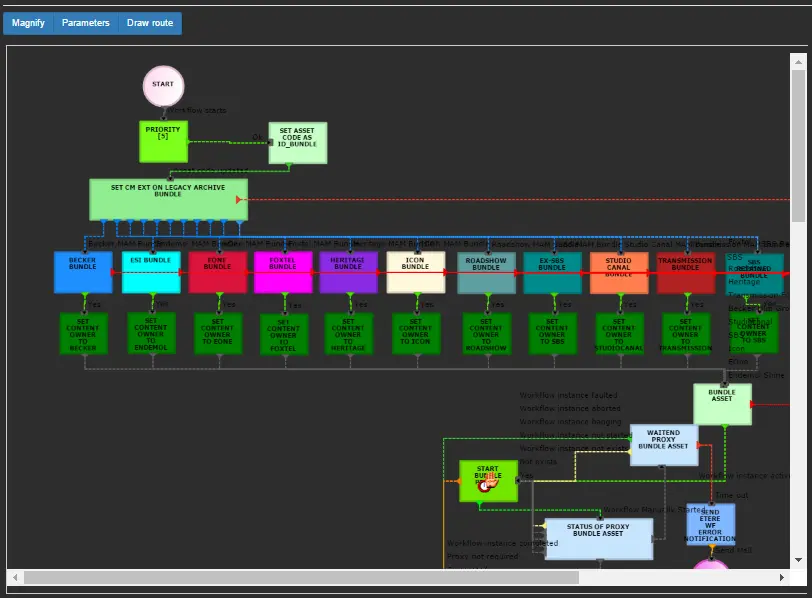Click the pink START workflow node

point(164,86)
